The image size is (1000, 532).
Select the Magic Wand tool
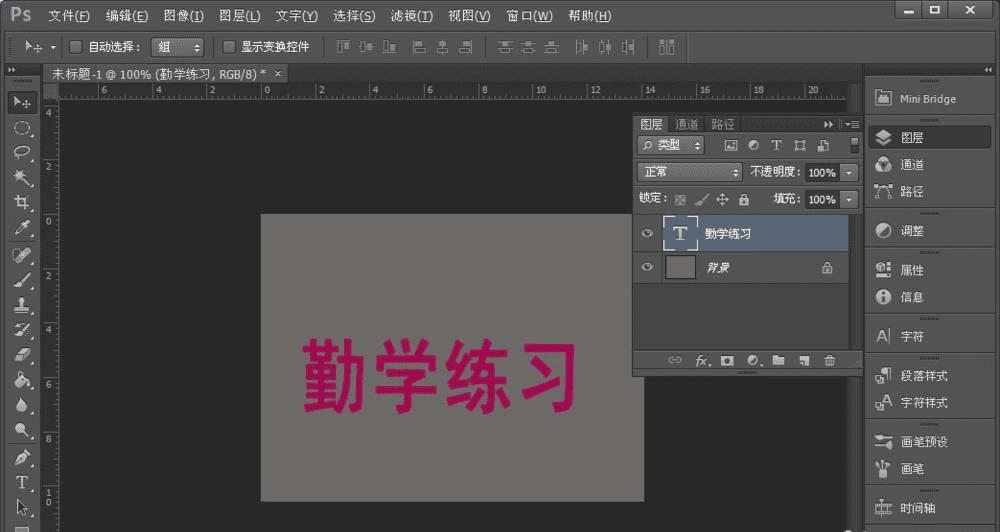coord(22,178)
